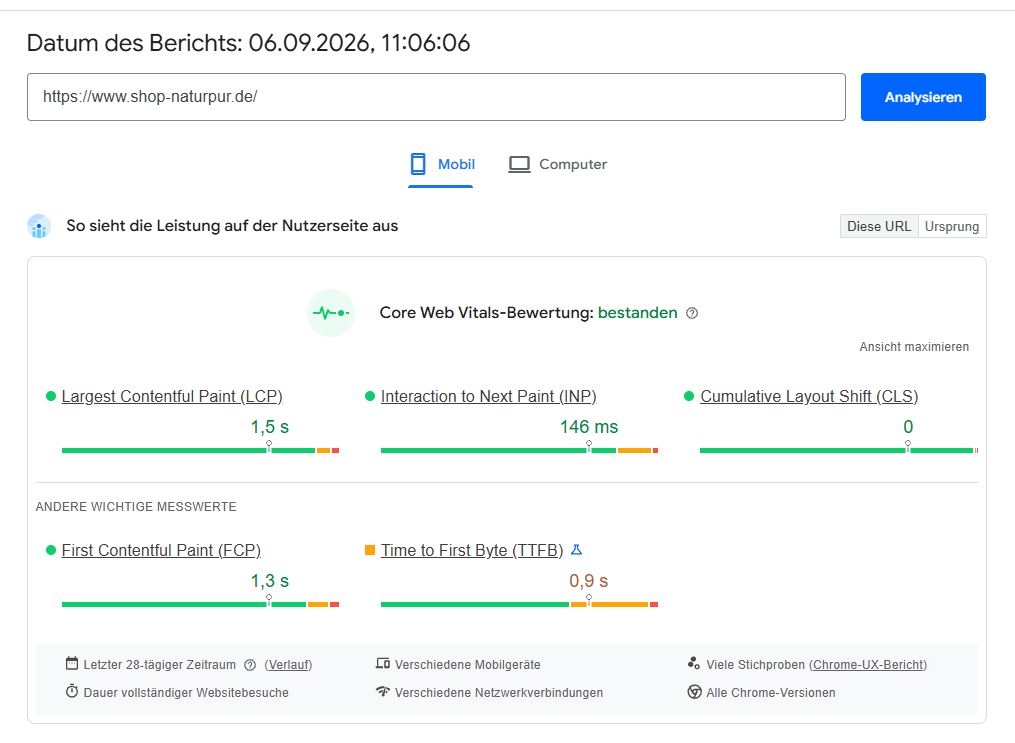
Task: Click the Core Web Vitals pulse icon
Action: click(331, 313)
